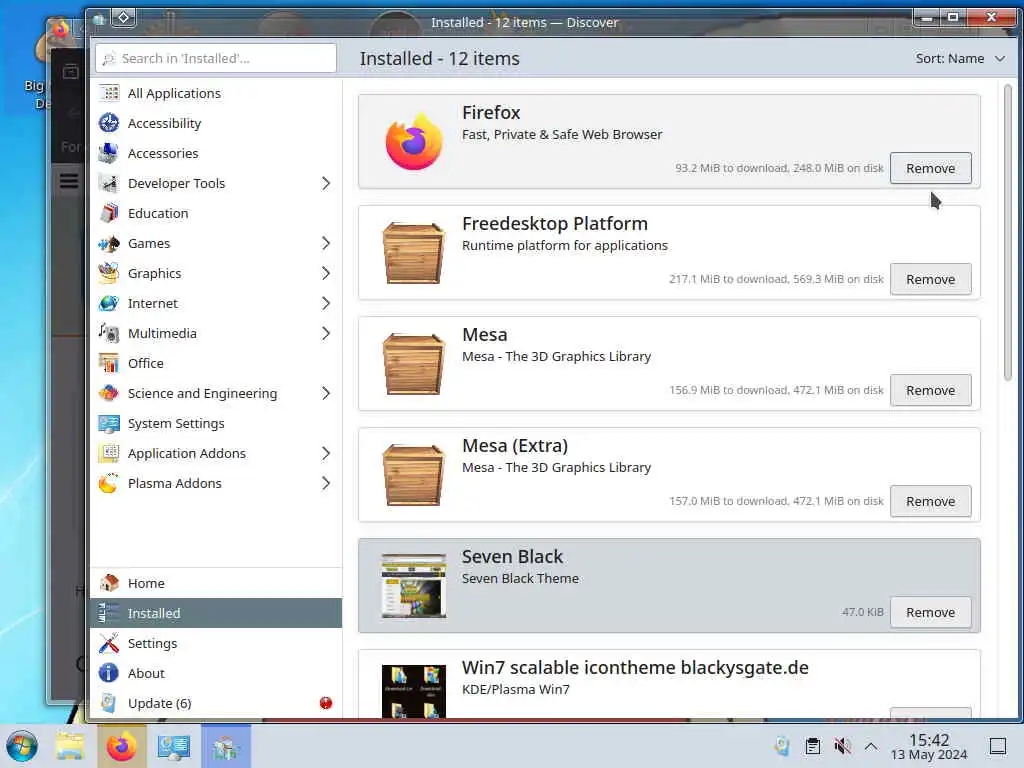Viewport: 1024px width, 768px height.
Task: Click the Science and Engineering icon
Action: click(109, 394)
